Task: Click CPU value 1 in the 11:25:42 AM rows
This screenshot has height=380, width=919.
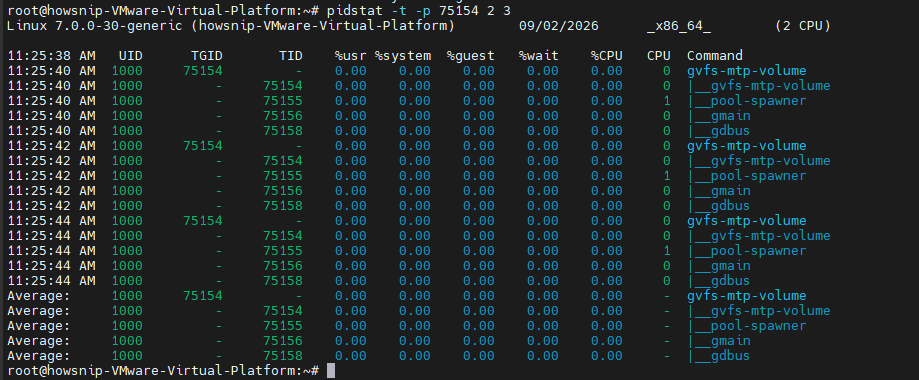Action: tap(666, 176)
